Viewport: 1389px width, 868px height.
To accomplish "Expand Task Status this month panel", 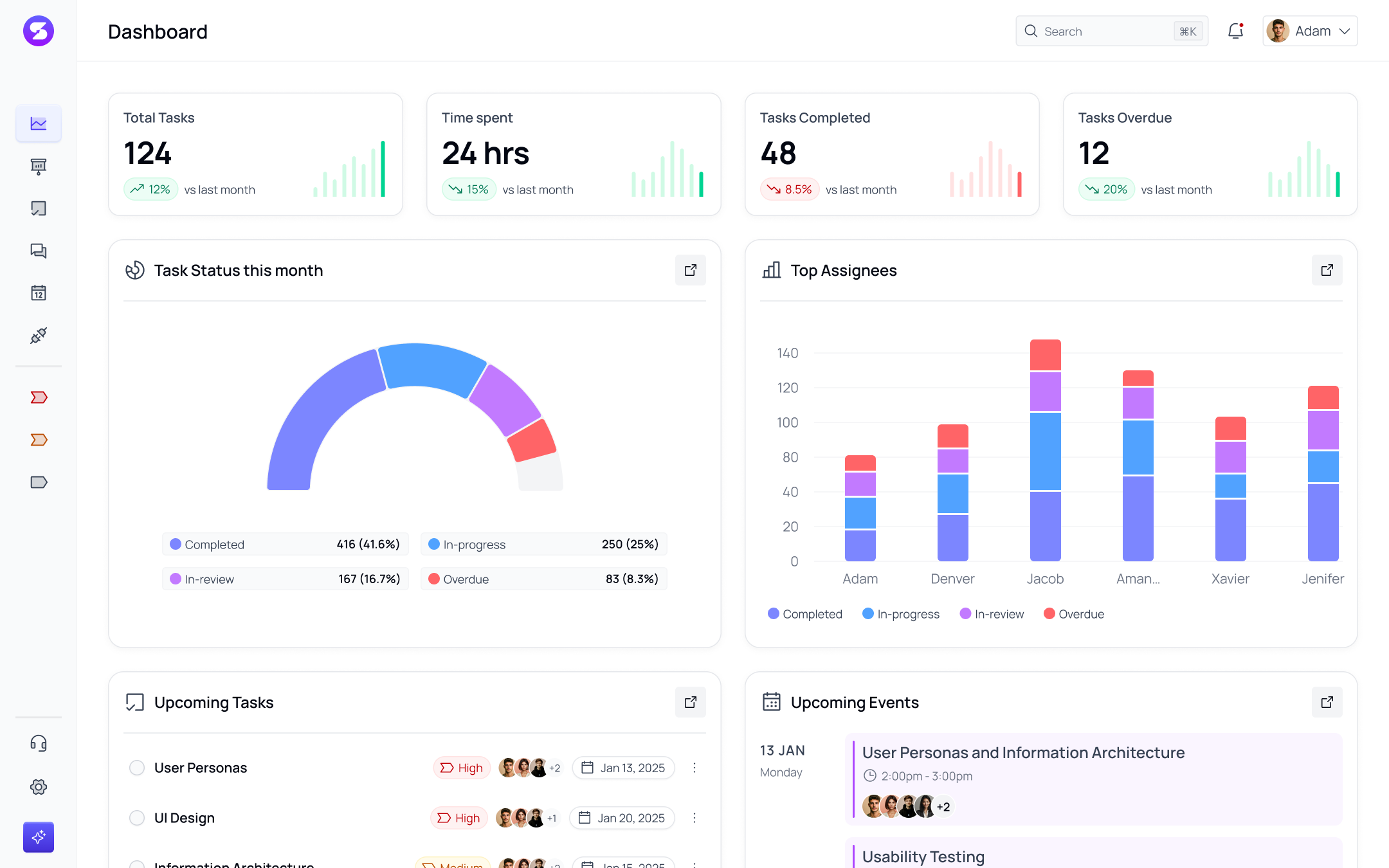I will click(x=691, y=270).
